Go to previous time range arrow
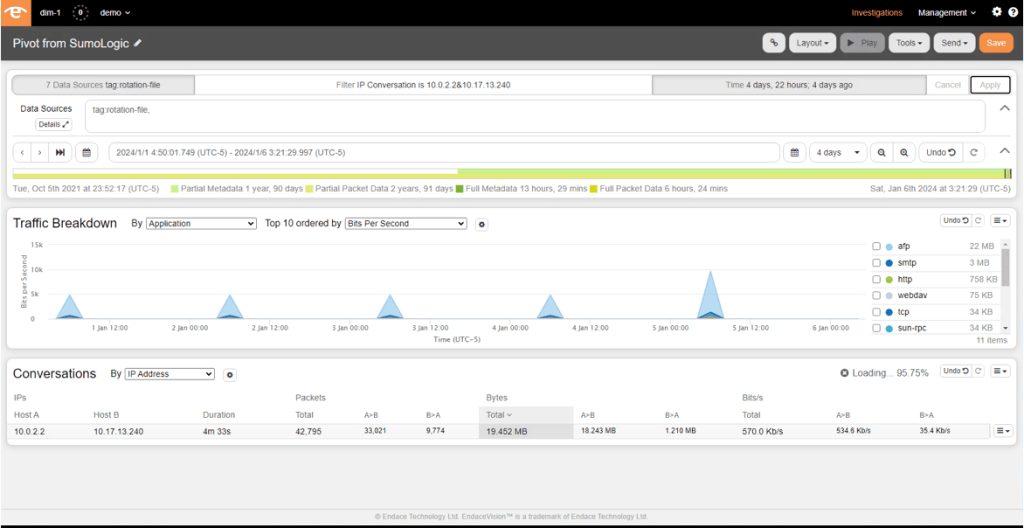The height and width of the screenshot is (528, 1024). [22, 152]
